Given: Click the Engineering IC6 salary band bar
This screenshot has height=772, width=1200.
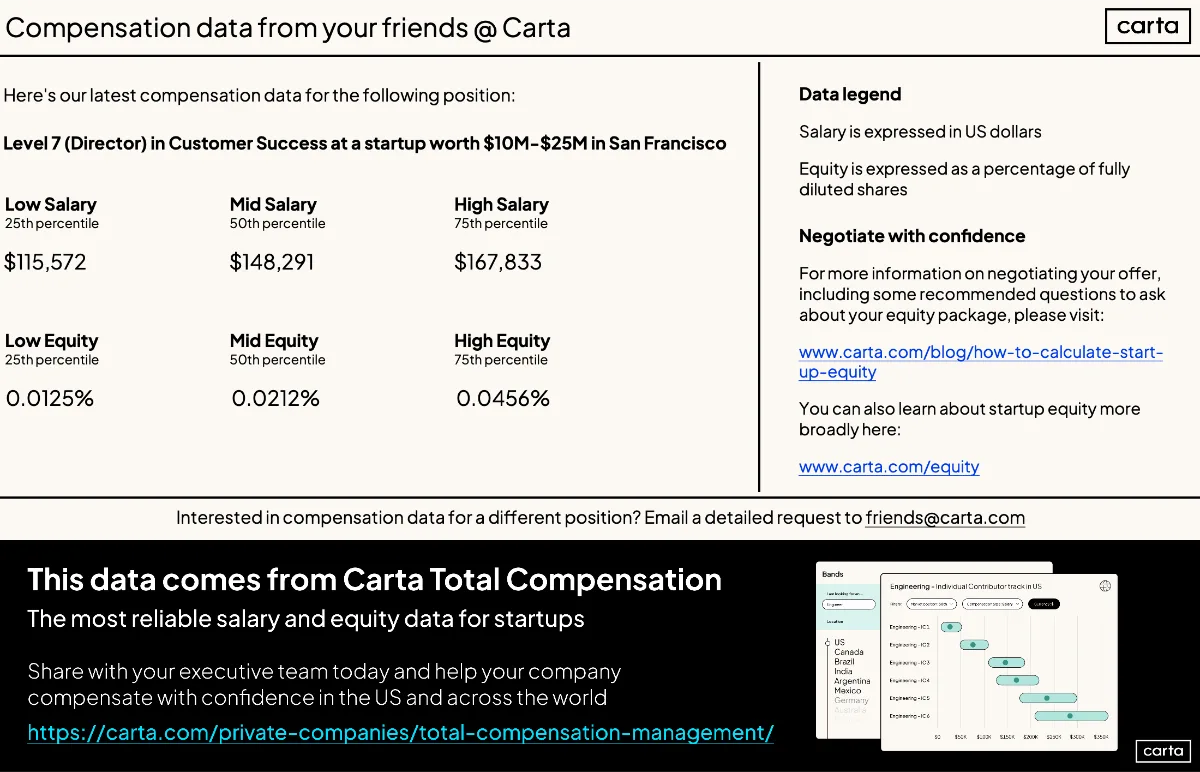Looking at the screenshot, I should coord(1071,716).
